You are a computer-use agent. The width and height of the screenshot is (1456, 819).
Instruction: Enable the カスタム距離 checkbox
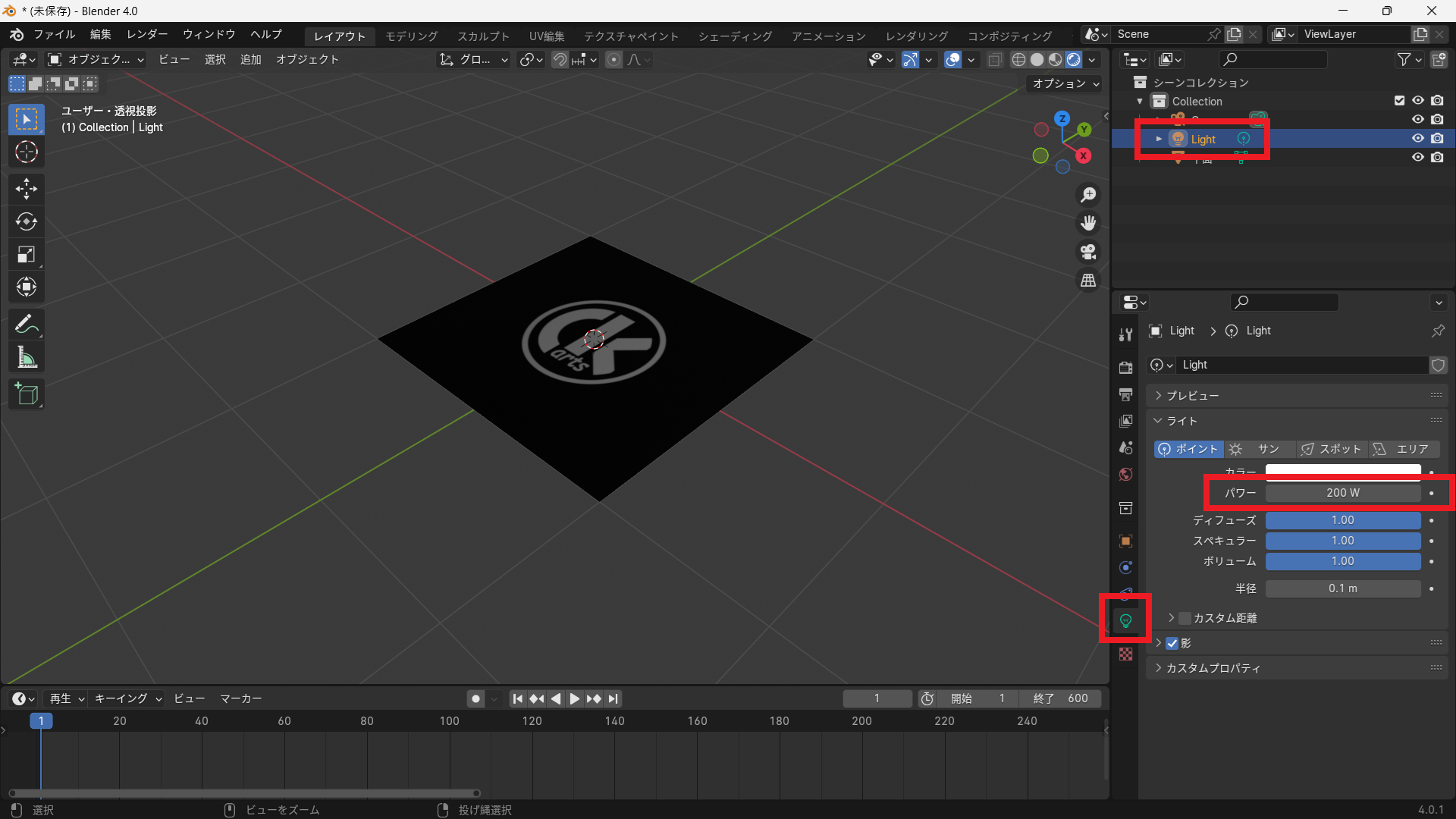click(1185, 618)
